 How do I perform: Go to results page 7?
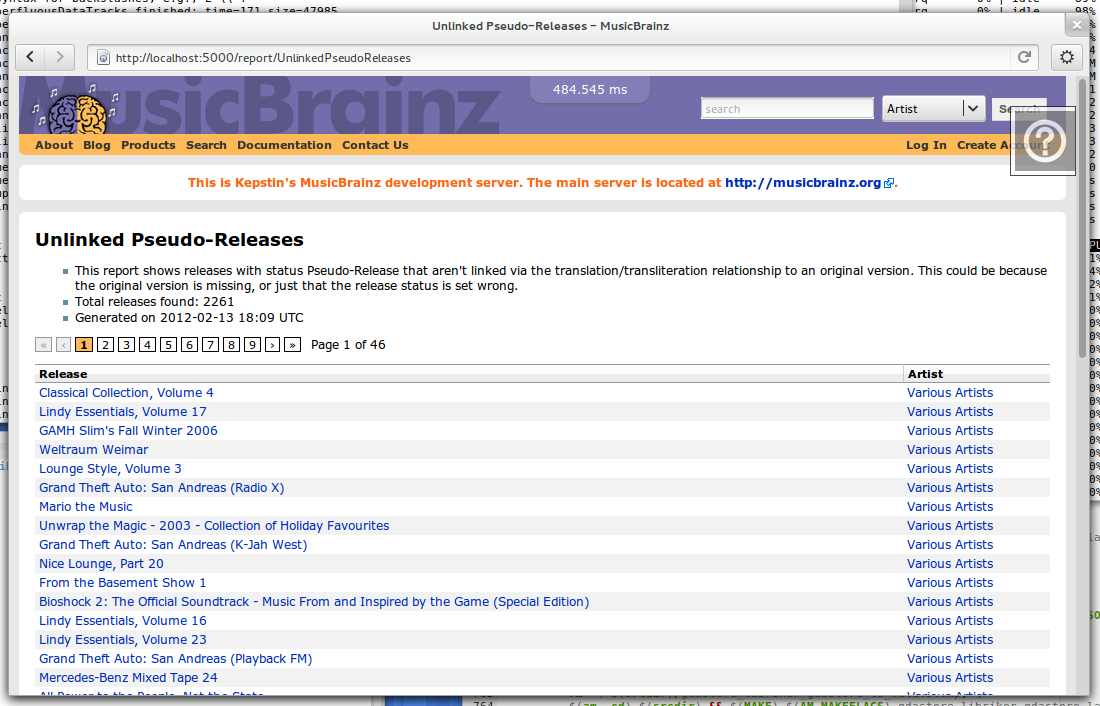point(210,345)
